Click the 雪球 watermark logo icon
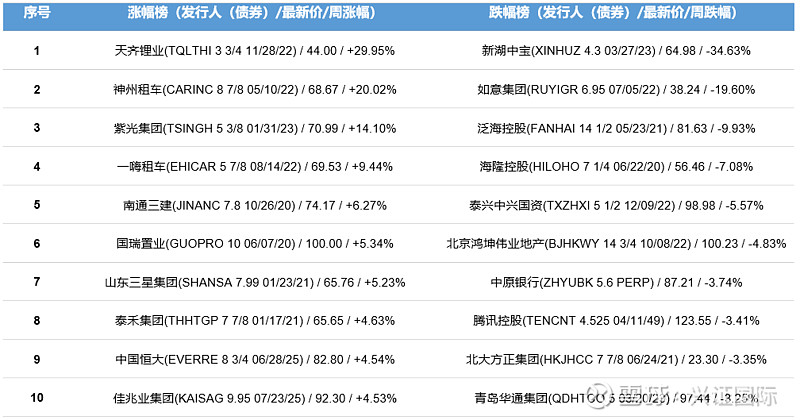 tap(599, 396)
